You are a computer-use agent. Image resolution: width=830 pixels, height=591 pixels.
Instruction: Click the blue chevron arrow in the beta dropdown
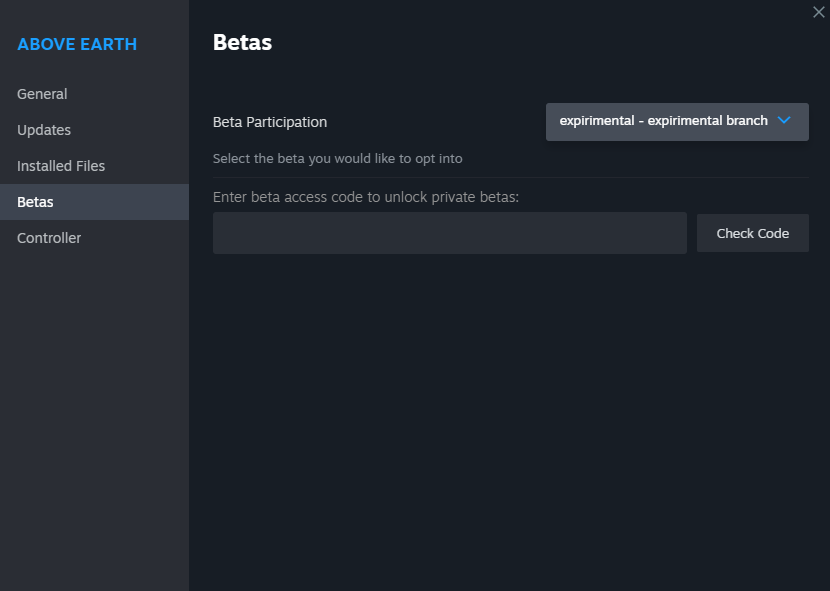point(784,121)
